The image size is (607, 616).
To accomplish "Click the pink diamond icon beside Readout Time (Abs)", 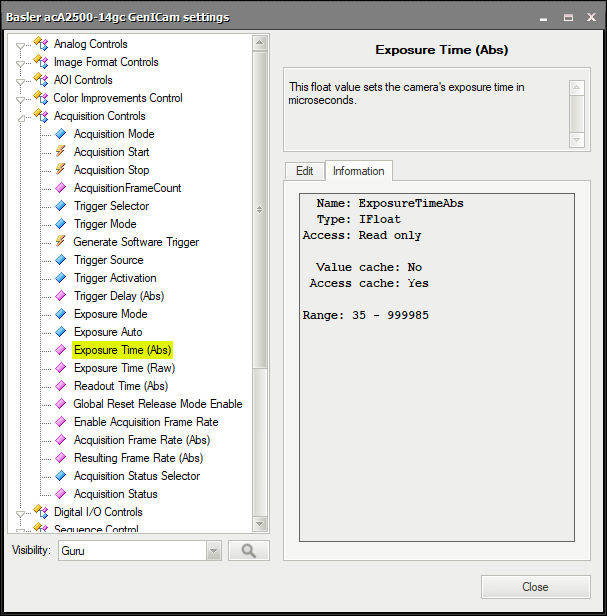I will pos(61,386).
